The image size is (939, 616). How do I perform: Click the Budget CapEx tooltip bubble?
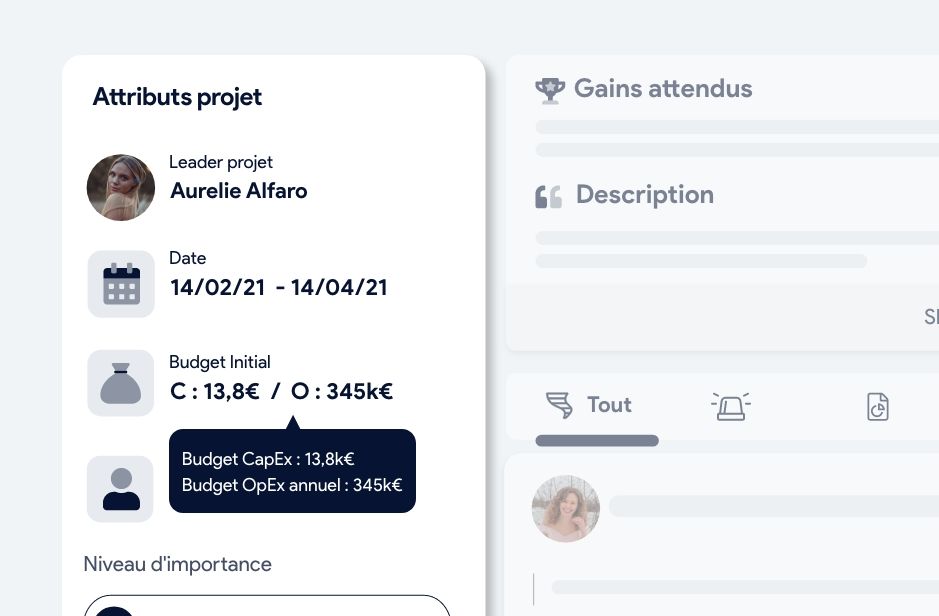[x=292, y=472]
